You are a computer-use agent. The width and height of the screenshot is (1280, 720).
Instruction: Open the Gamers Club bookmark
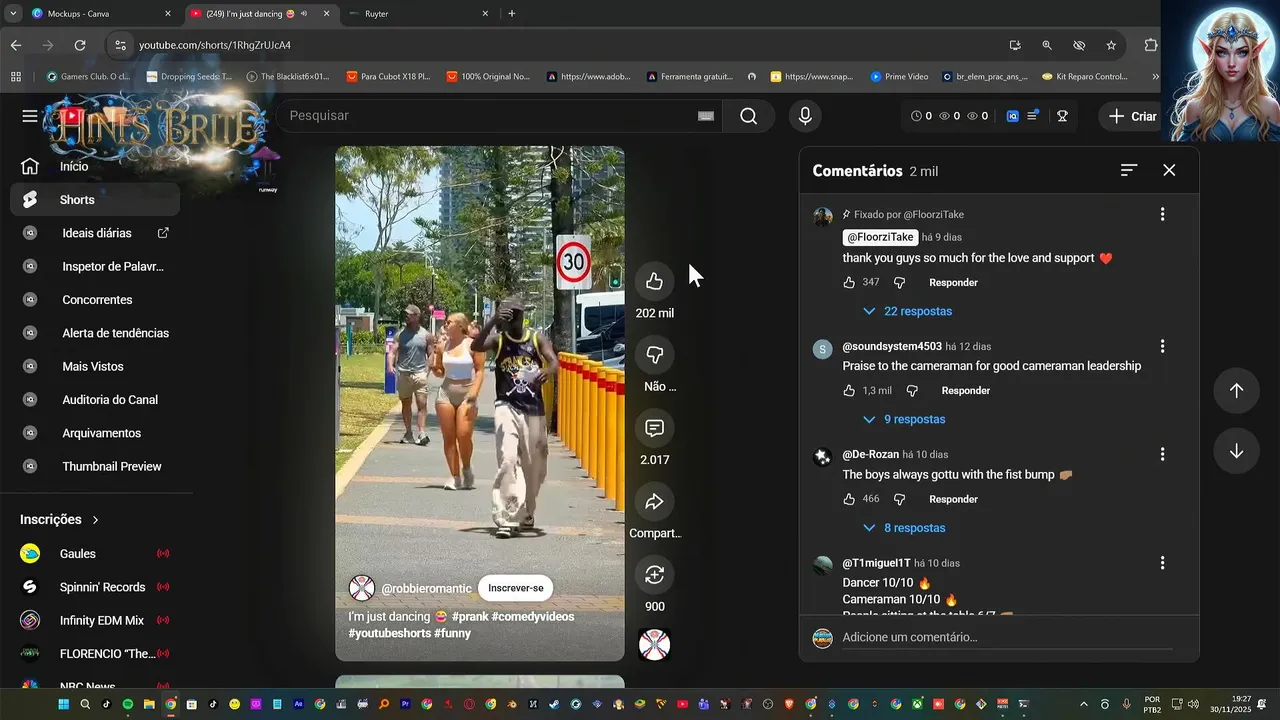89,76
